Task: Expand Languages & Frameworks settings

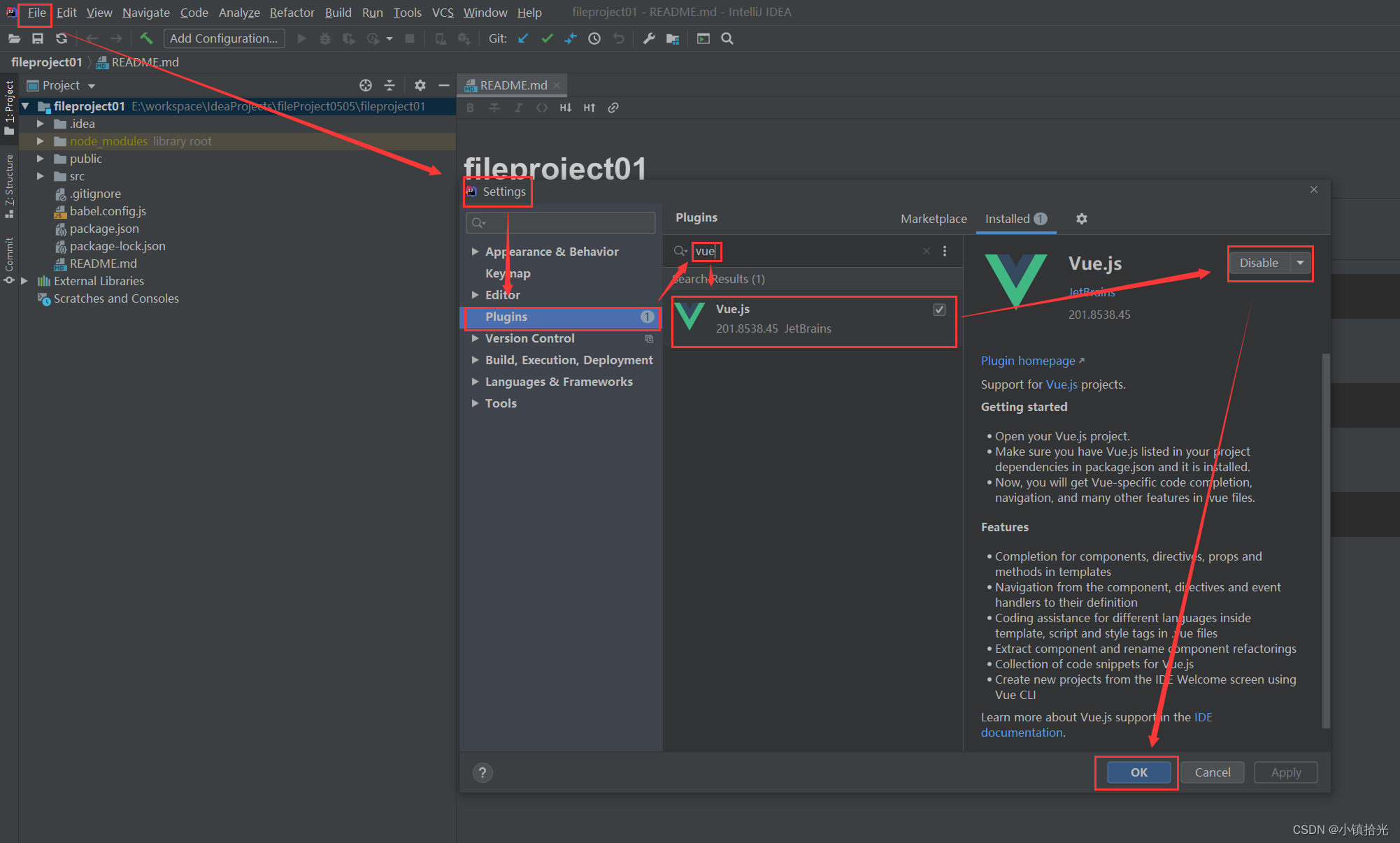Action: pyautogui.click(x=475, y=382)
